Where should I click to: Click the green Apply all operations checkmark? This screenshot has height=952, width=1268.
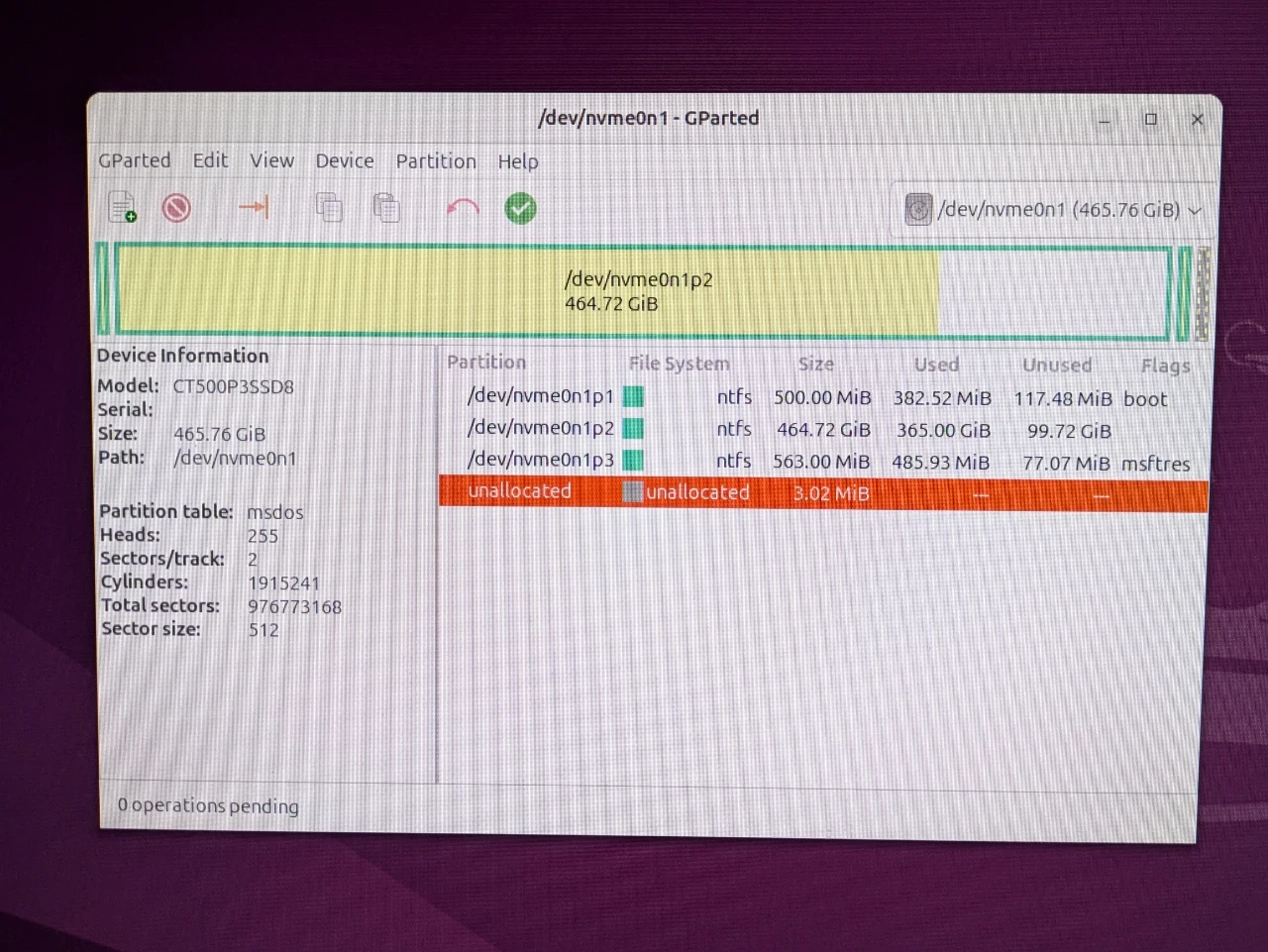click(x=521, y=208)
